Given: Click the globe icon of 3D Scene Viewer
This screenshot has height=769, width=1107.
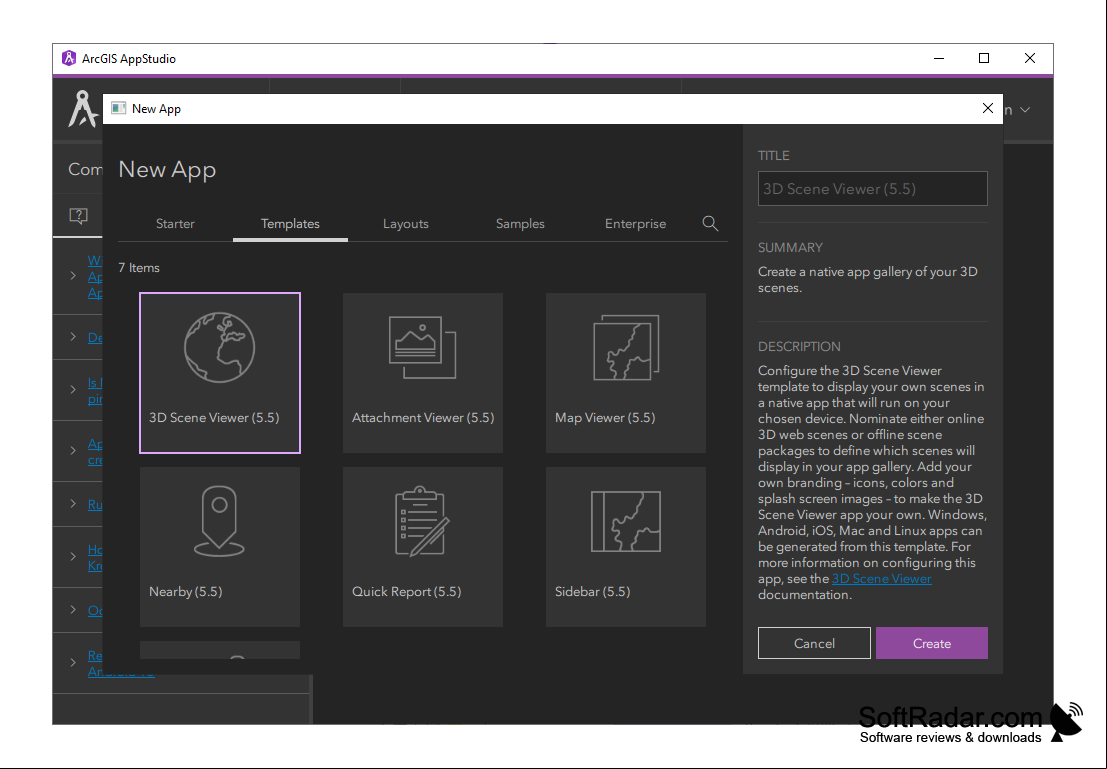Looking at the screenshot, I should [220, 347].
